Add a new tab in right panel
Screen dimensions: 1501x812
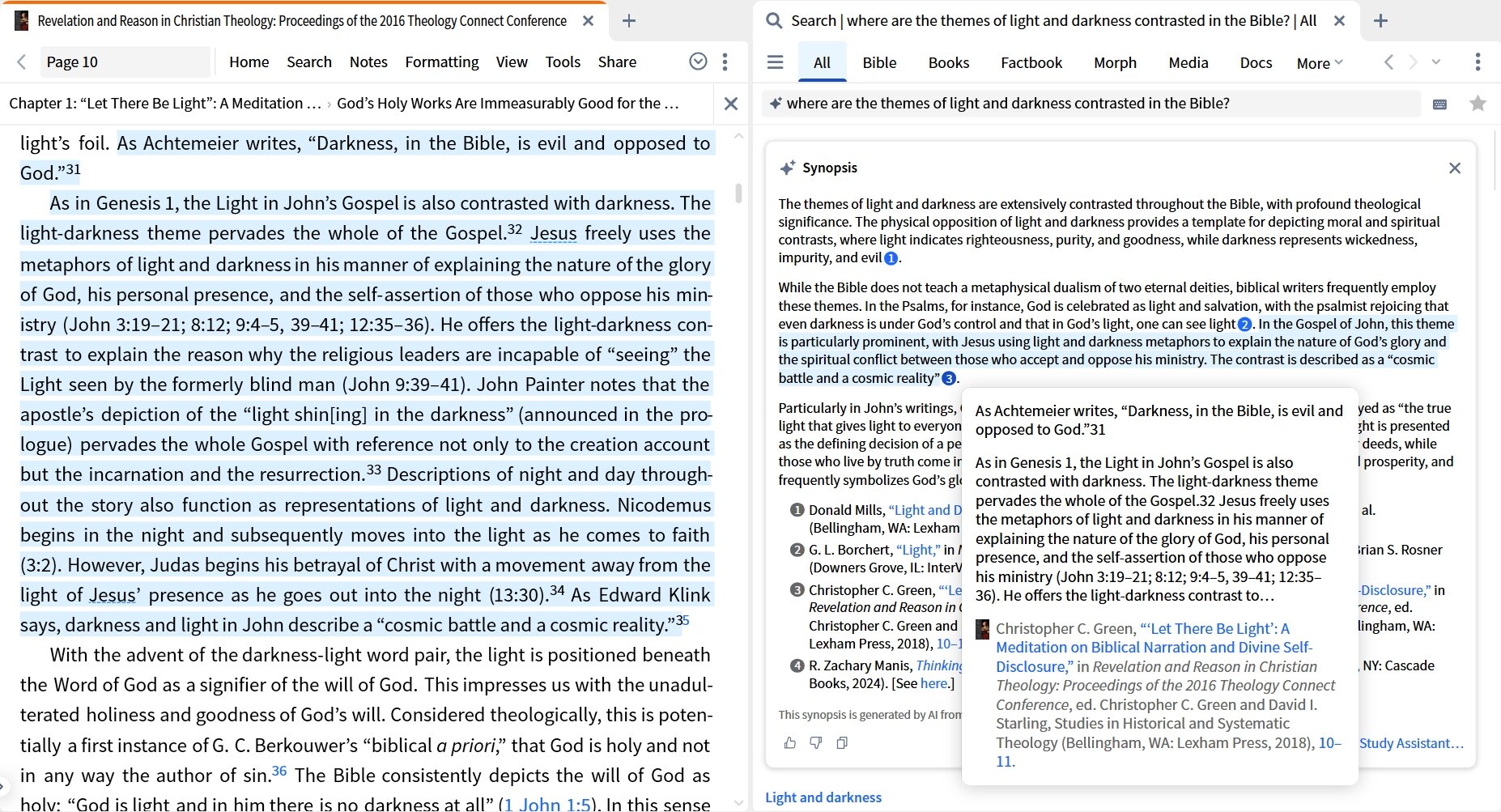[x=1381, y=21]
